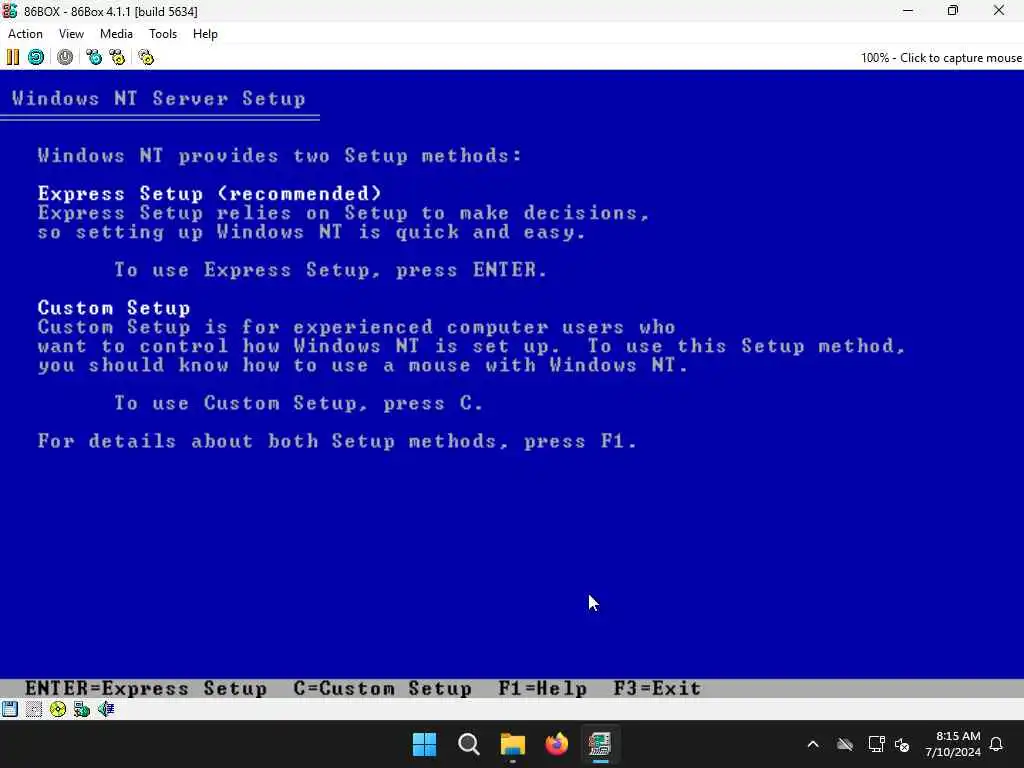Screen dimensions: 1024x768
Task: Click the 'Custom Setup' heading
Action: pos(114,308)
